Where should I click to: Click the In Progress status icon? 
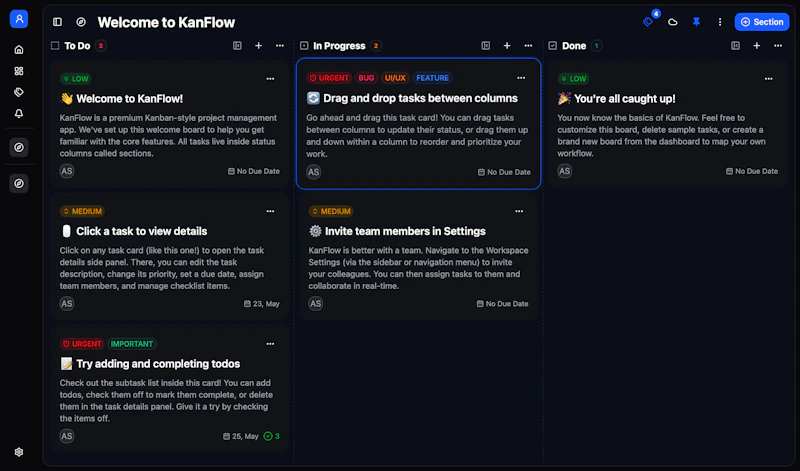click(x=304, y=46)
